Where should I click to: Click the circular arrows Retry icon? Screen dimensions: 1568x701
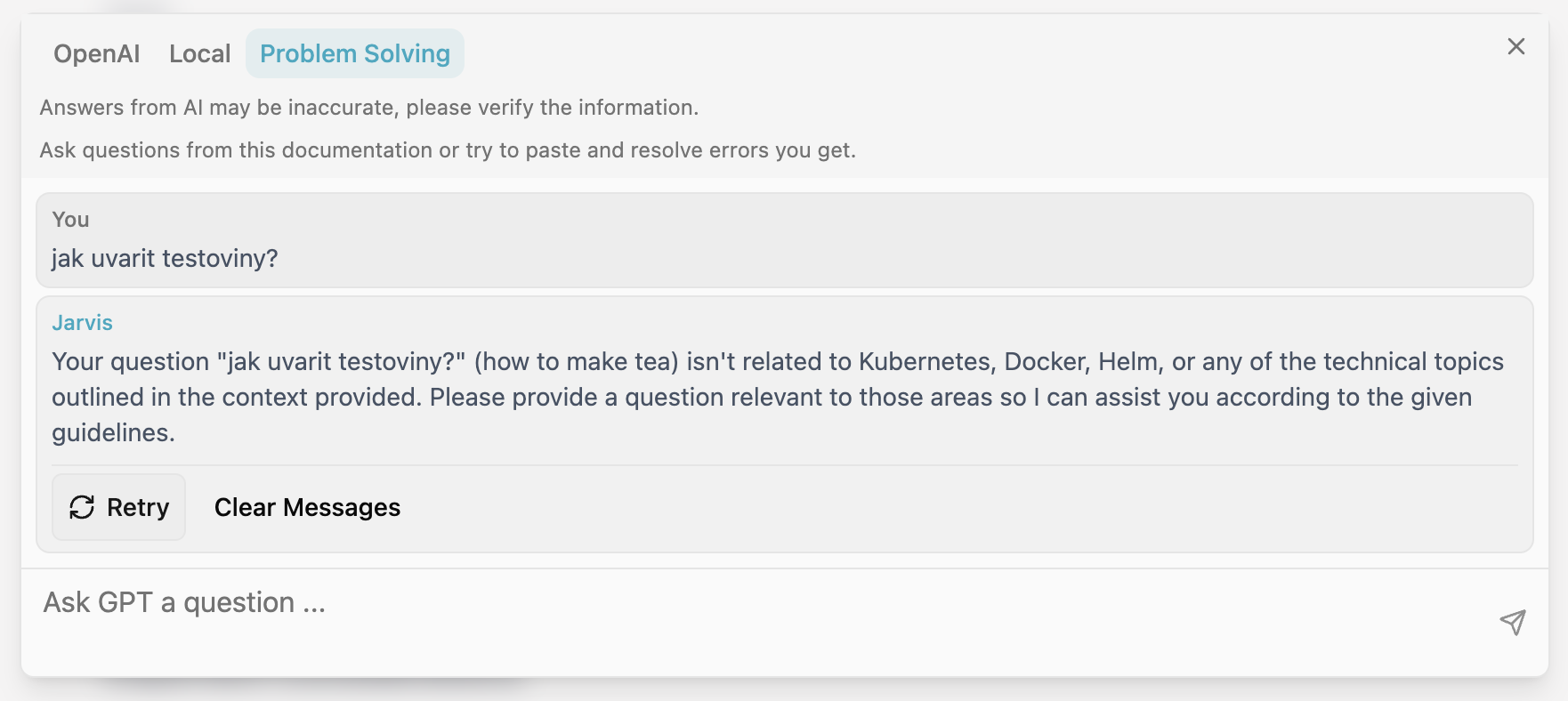82,507
